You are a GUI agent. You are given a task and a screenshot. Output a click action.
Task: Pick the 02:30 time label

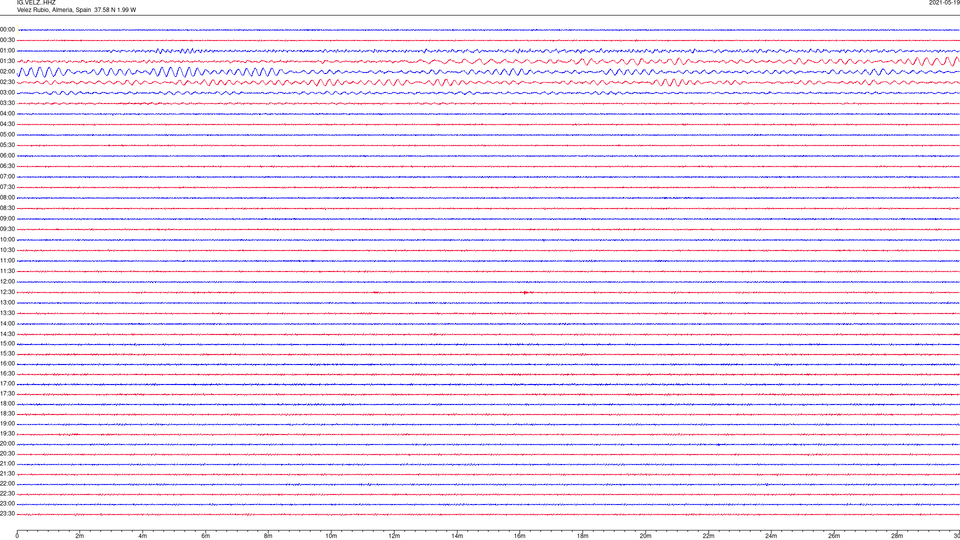(7, 82)
